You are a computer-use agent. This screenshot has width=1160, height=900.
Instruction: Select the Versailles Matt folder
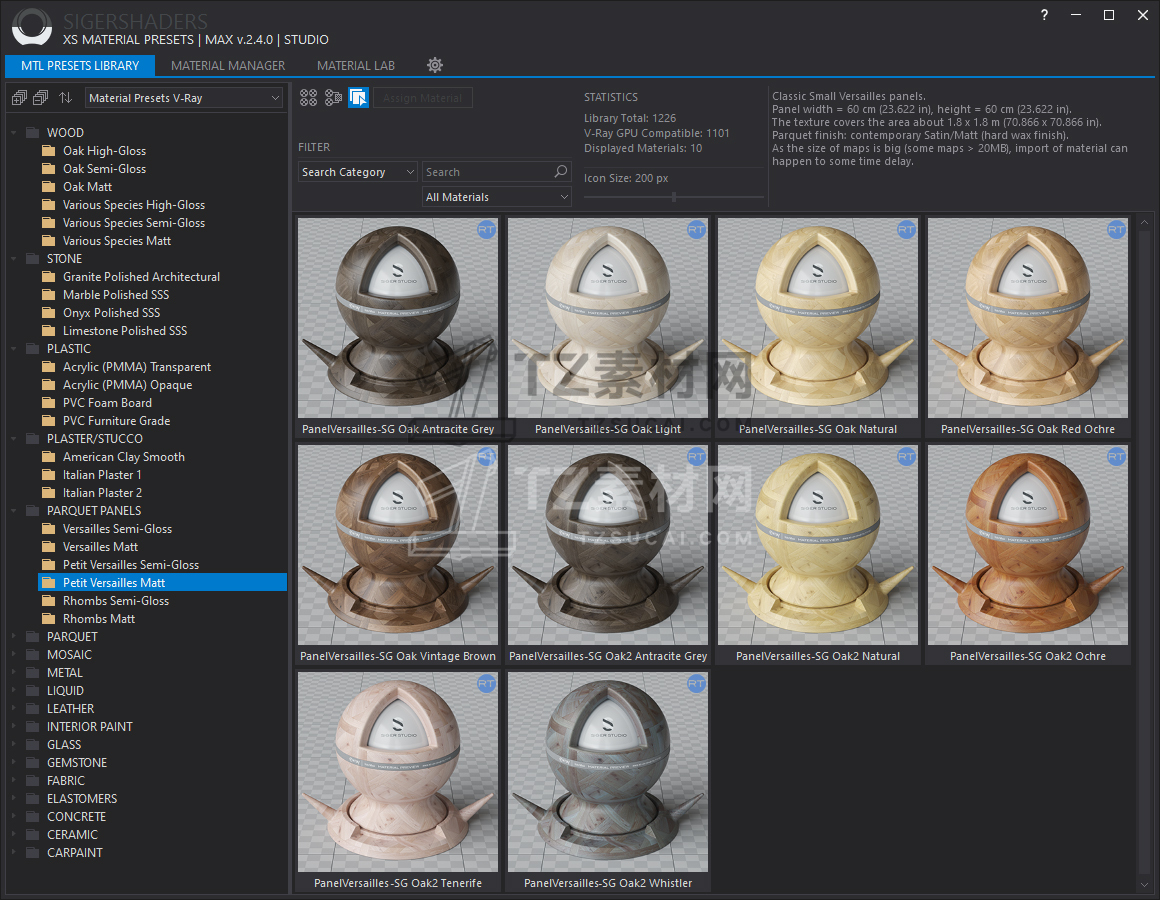coord(100,547)
